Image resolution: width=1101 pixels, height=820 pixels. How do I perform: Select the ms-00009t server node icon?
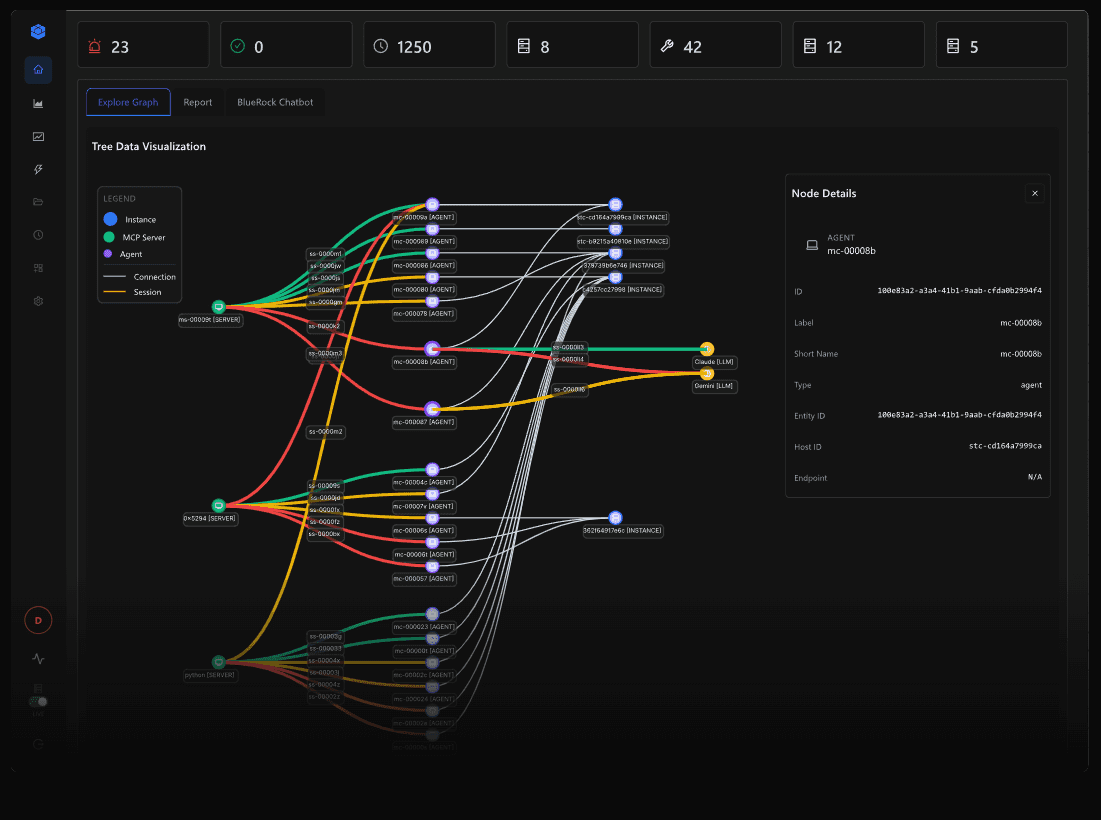(x=219, y=307)
